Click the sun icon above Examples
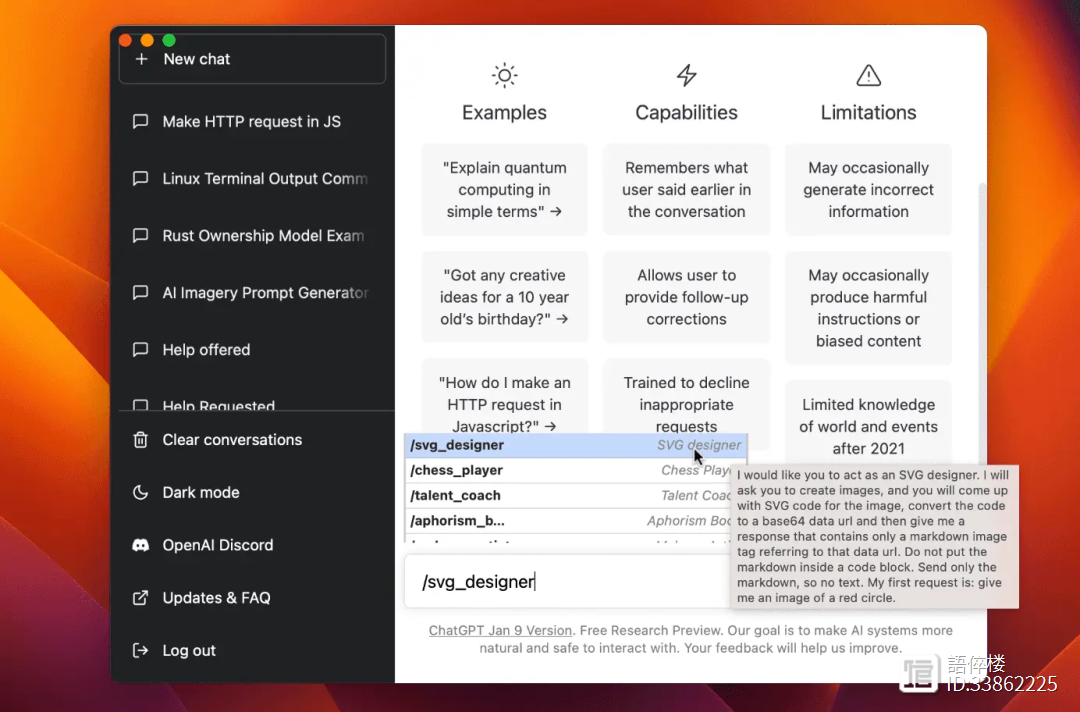Image resolution: width=1080 pixels, height=712 pixels. tap(504, 75)
